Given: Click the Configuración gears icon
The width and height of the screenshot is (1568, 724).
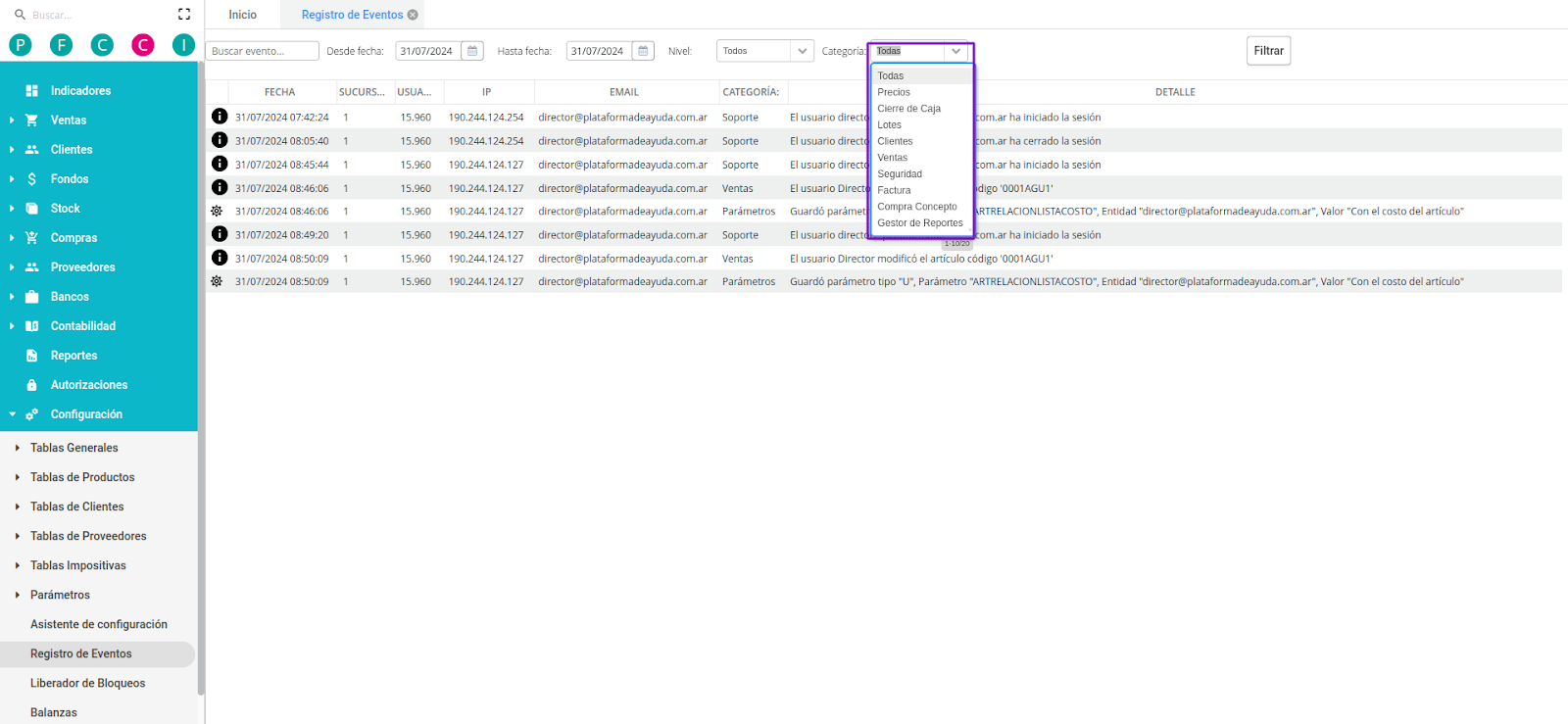Looking at the screenshot, I should click(31, 413).
